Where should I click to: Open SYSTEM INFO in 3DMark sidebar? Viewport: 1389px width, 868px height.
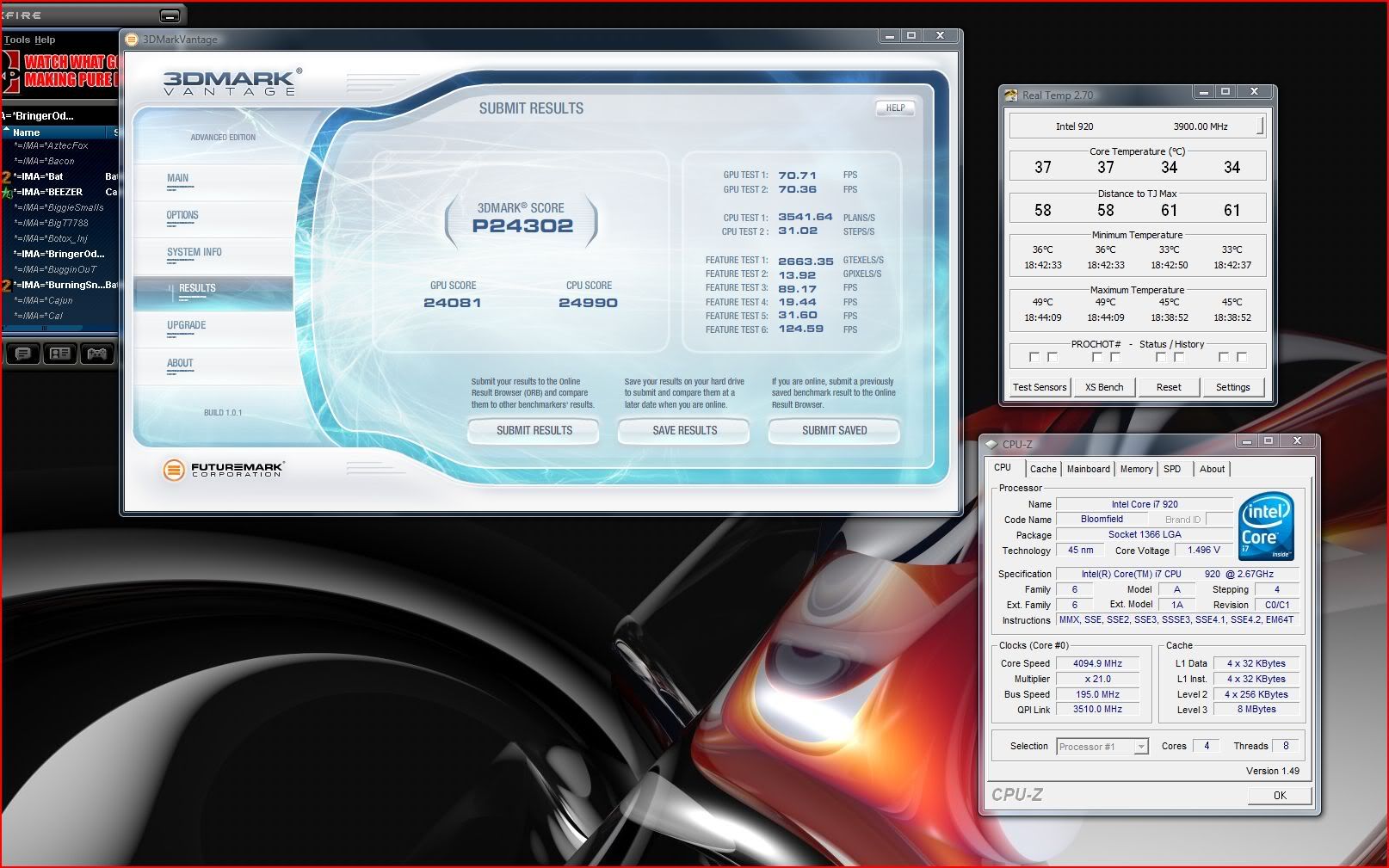pyautogui.click(x=194, y=252)
